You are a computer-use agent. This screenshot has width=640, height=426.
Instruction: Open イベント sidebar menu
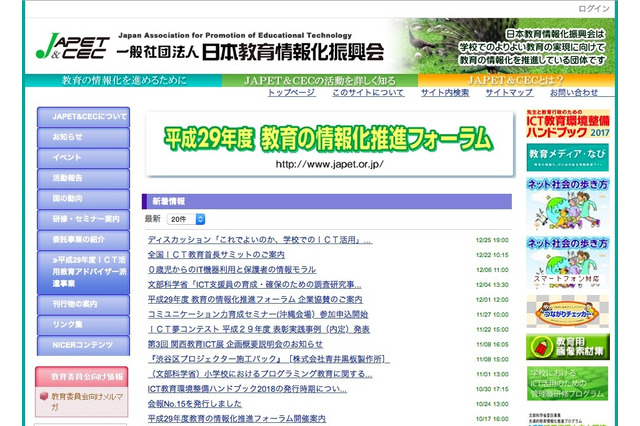[x=83, y=158]
